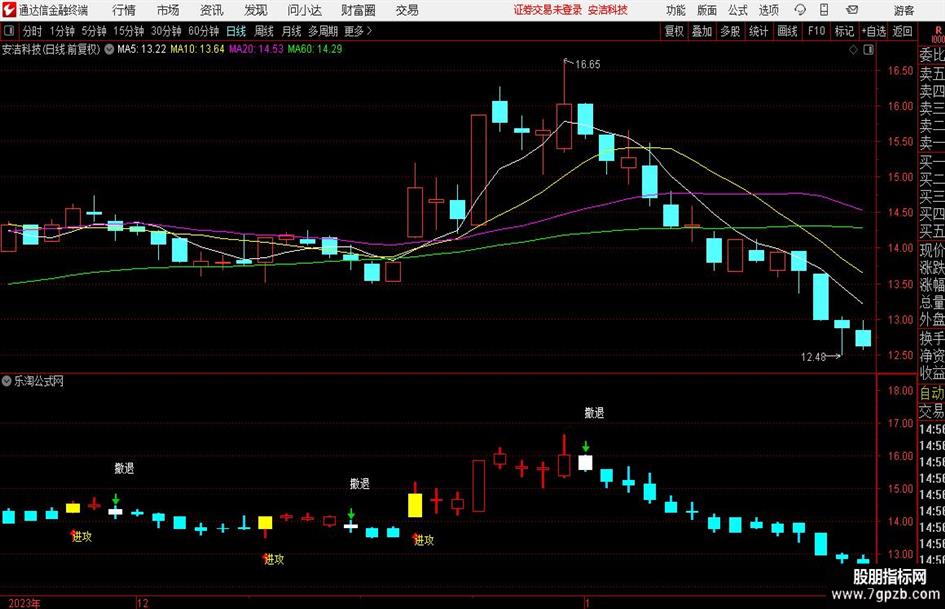Click the 多股 toolbar button

point(730,31)
